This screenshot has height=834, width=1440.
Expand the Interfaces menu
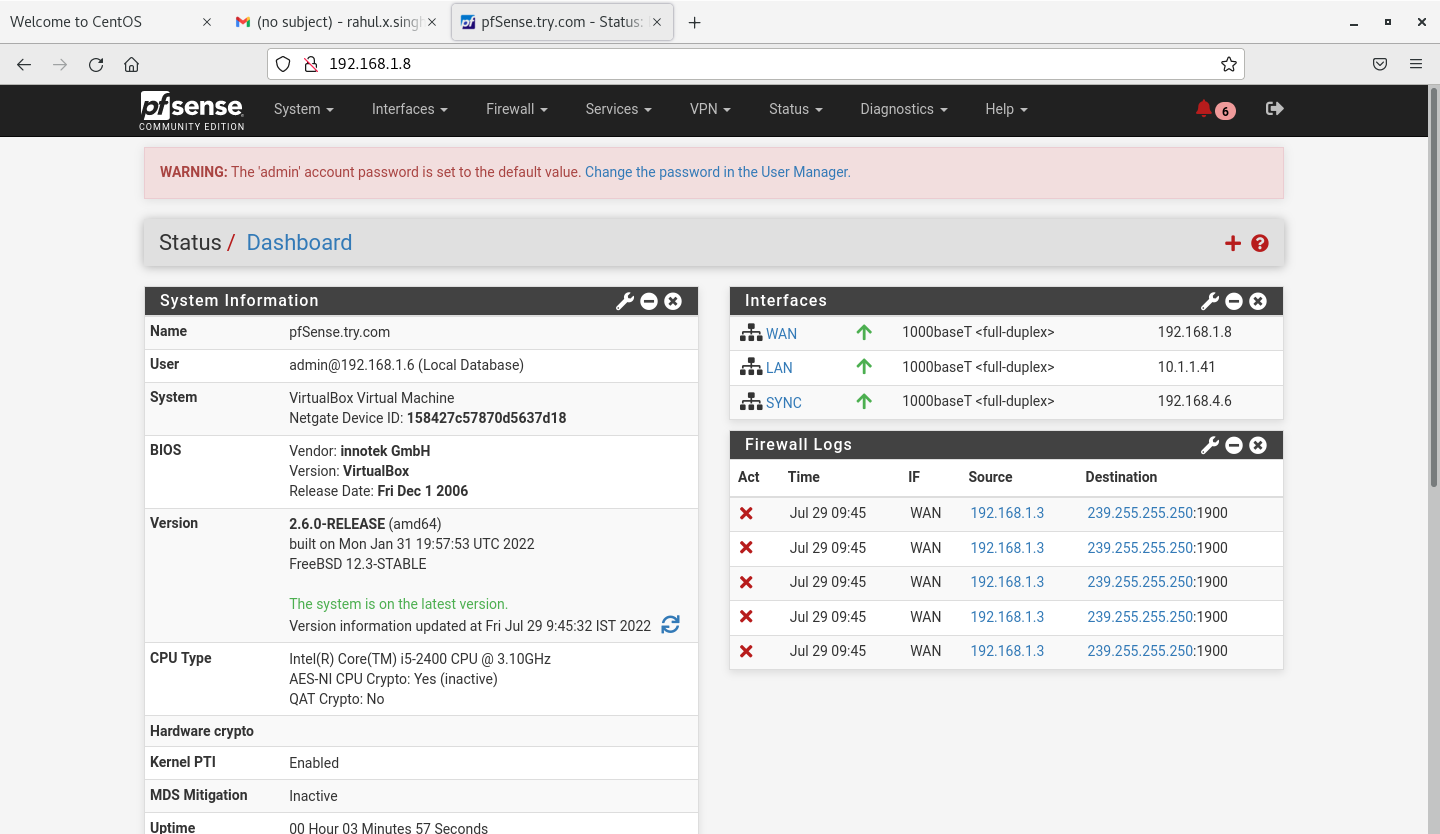pos(410,109)
